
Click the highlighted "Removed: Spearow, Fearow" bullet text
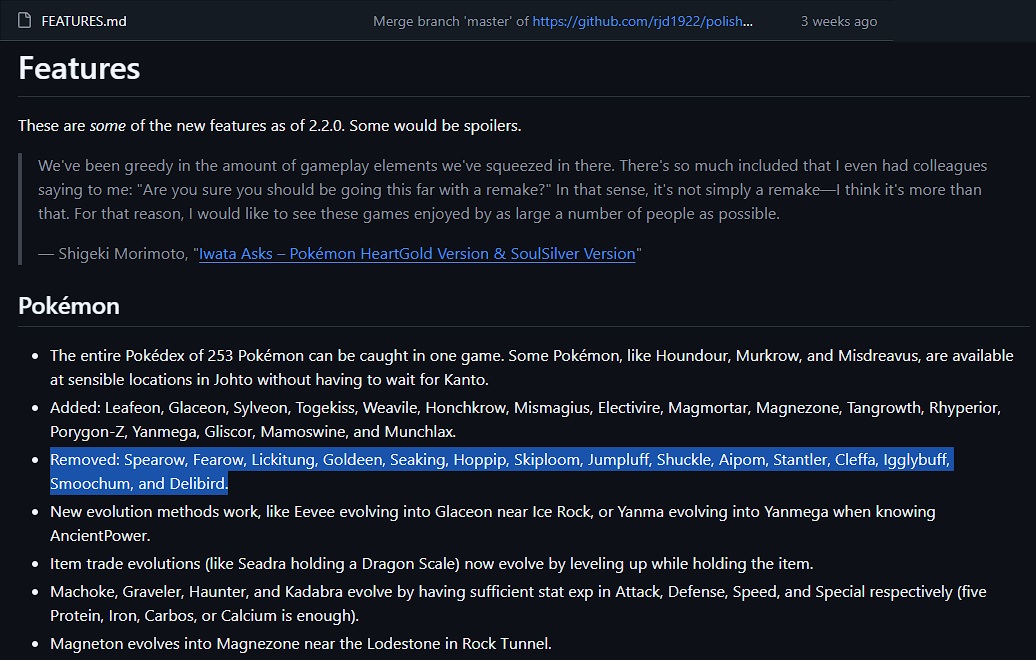click(501, 472)
